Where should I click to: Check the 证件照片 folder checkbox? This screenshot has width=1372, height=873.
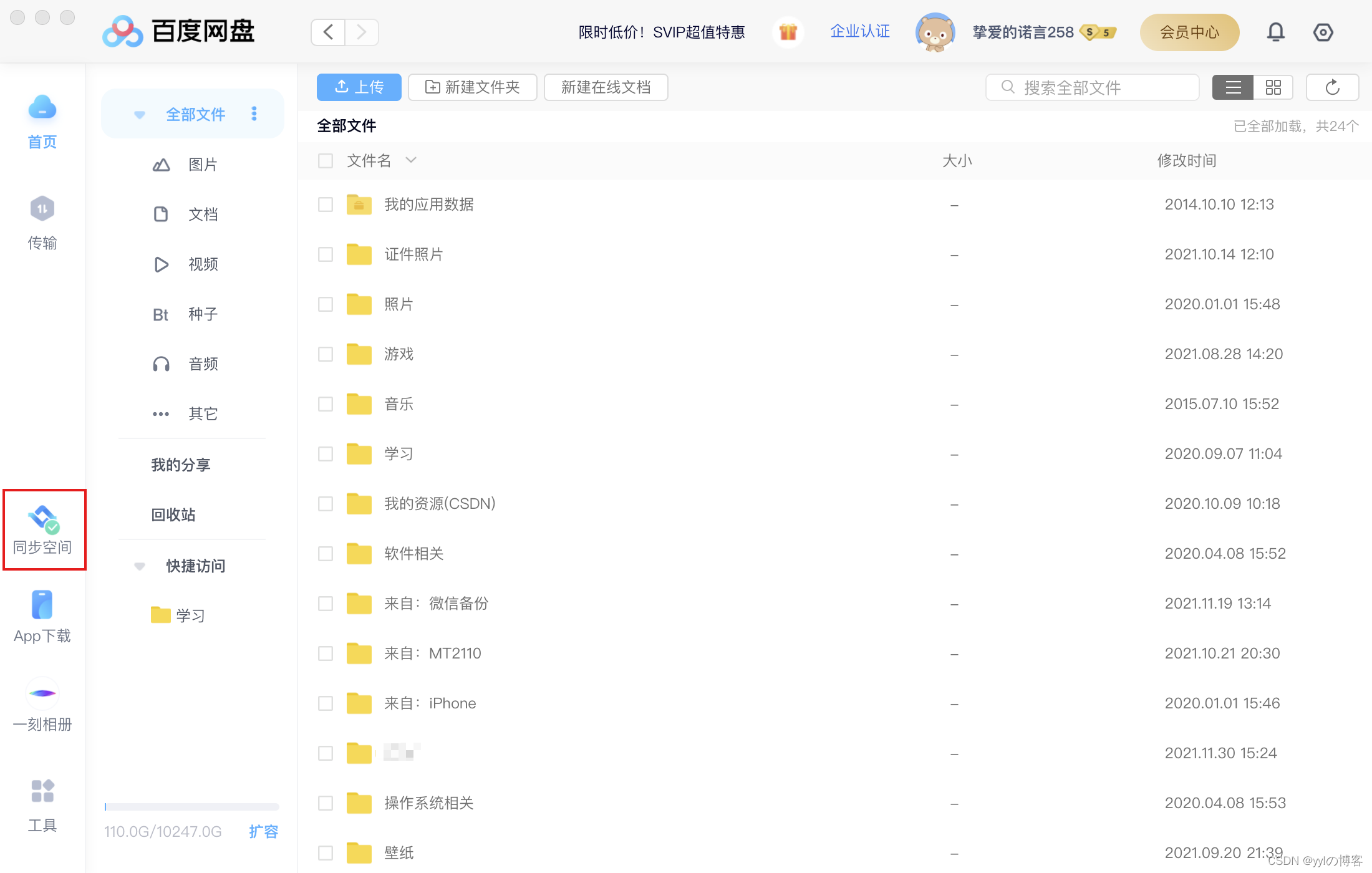click(326, 254)
